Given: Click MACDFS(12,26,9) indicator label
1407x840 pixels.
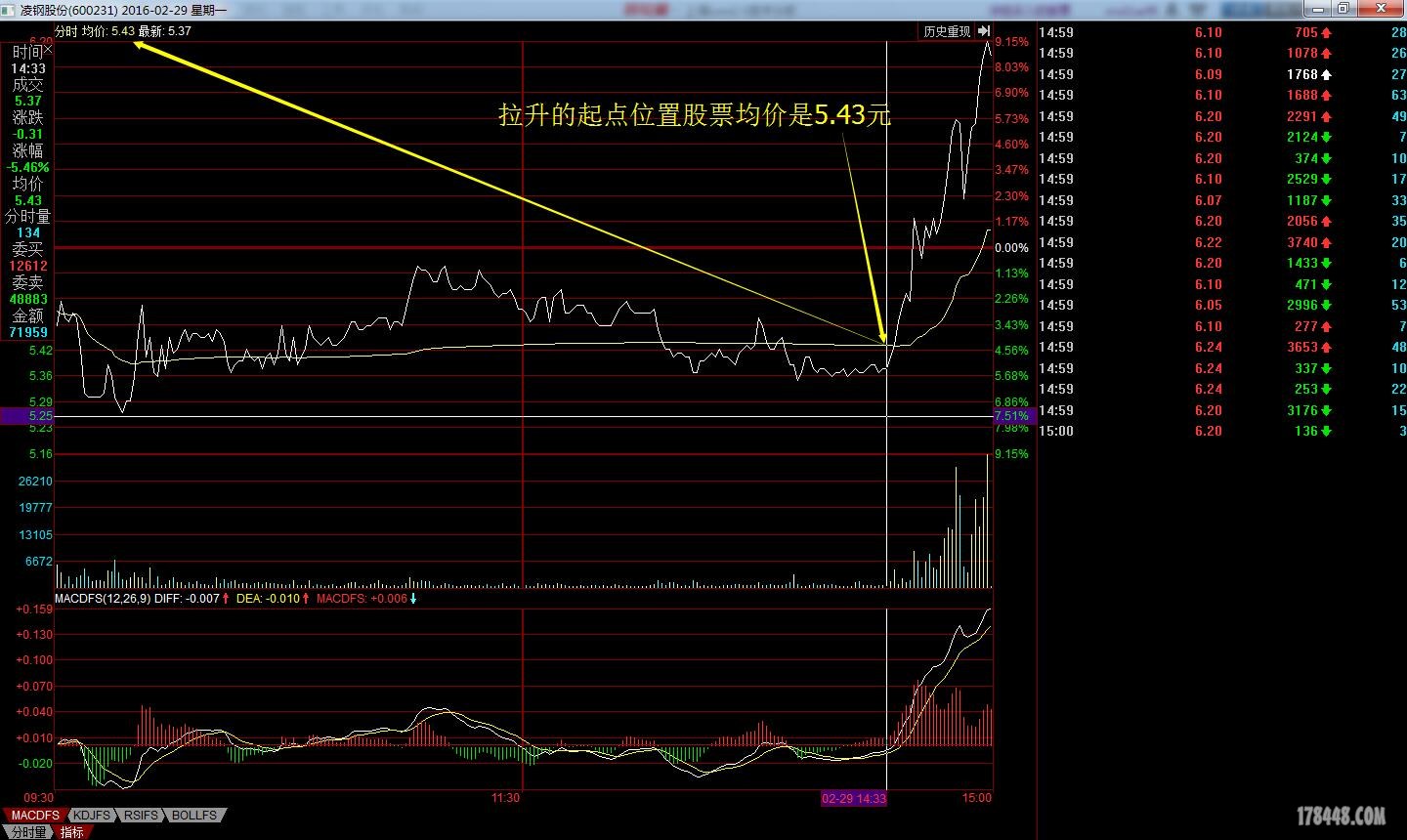Looking at the screenshot, I should pyautogui.click(x=103, y=598).
